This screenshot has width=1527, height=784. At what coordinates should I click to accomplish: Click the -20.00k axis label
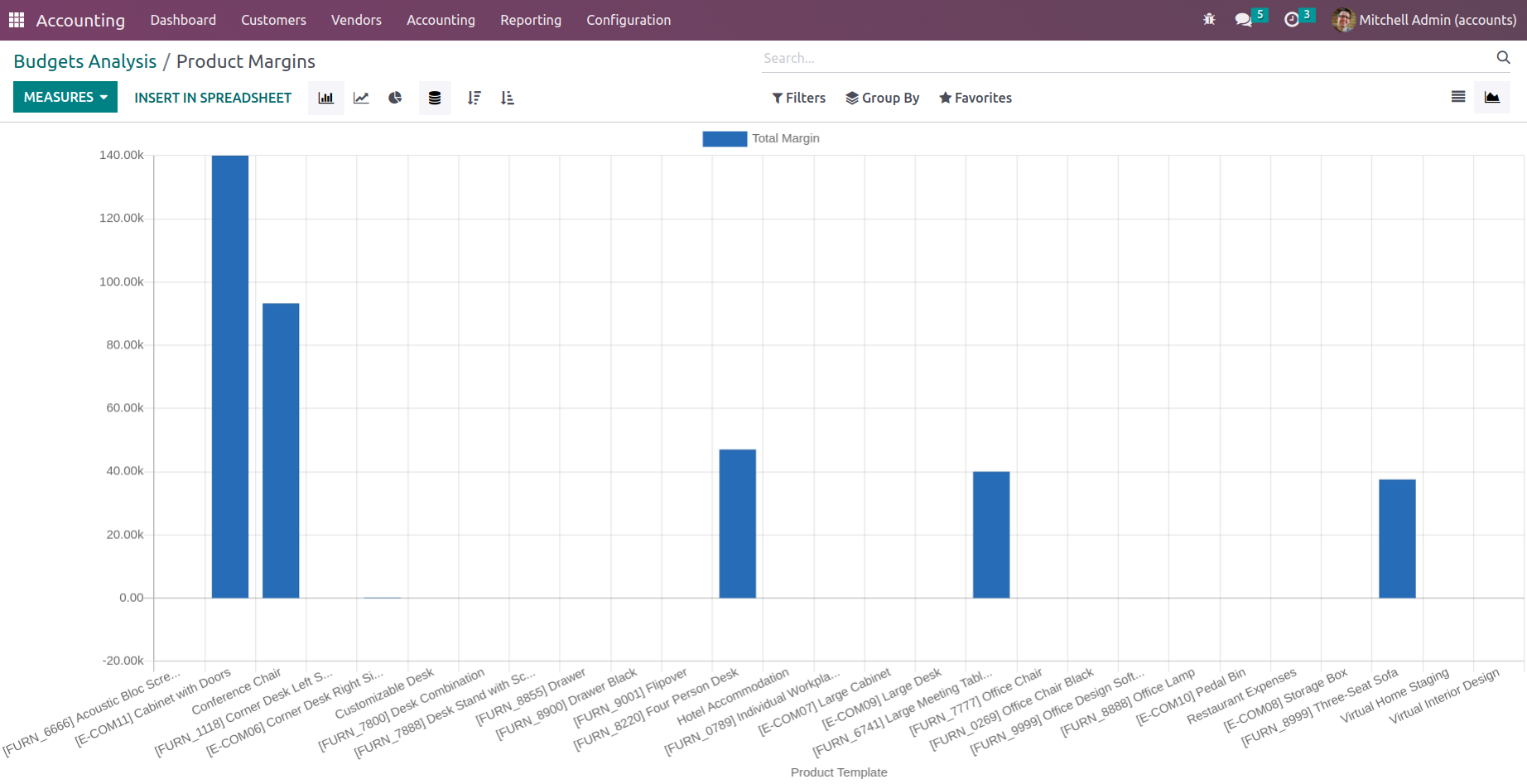coord(123,661)
